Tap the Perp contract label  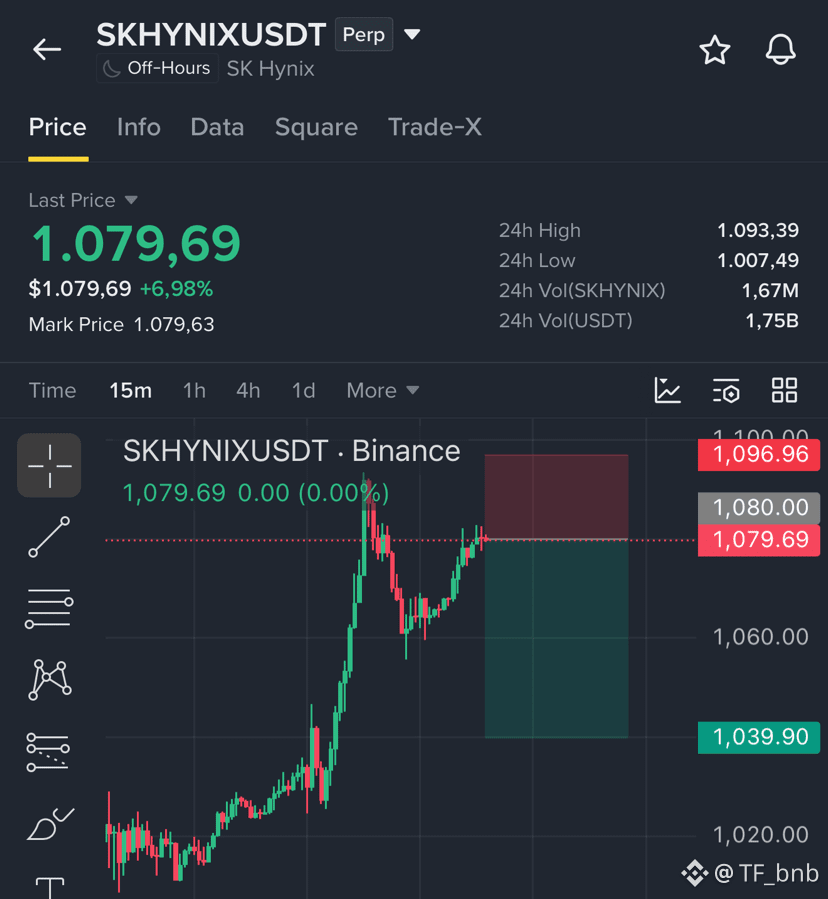364,34
